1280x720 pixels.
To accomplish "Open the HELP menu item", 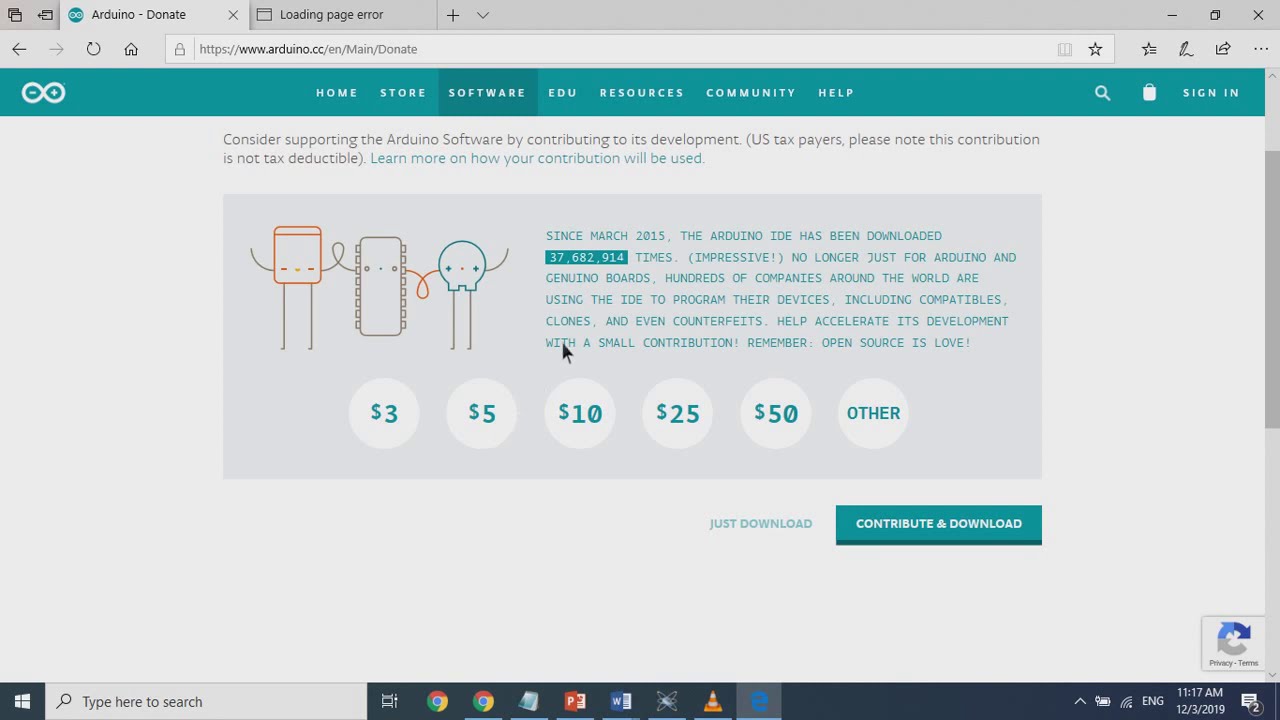I will click(x=836, y=93).
